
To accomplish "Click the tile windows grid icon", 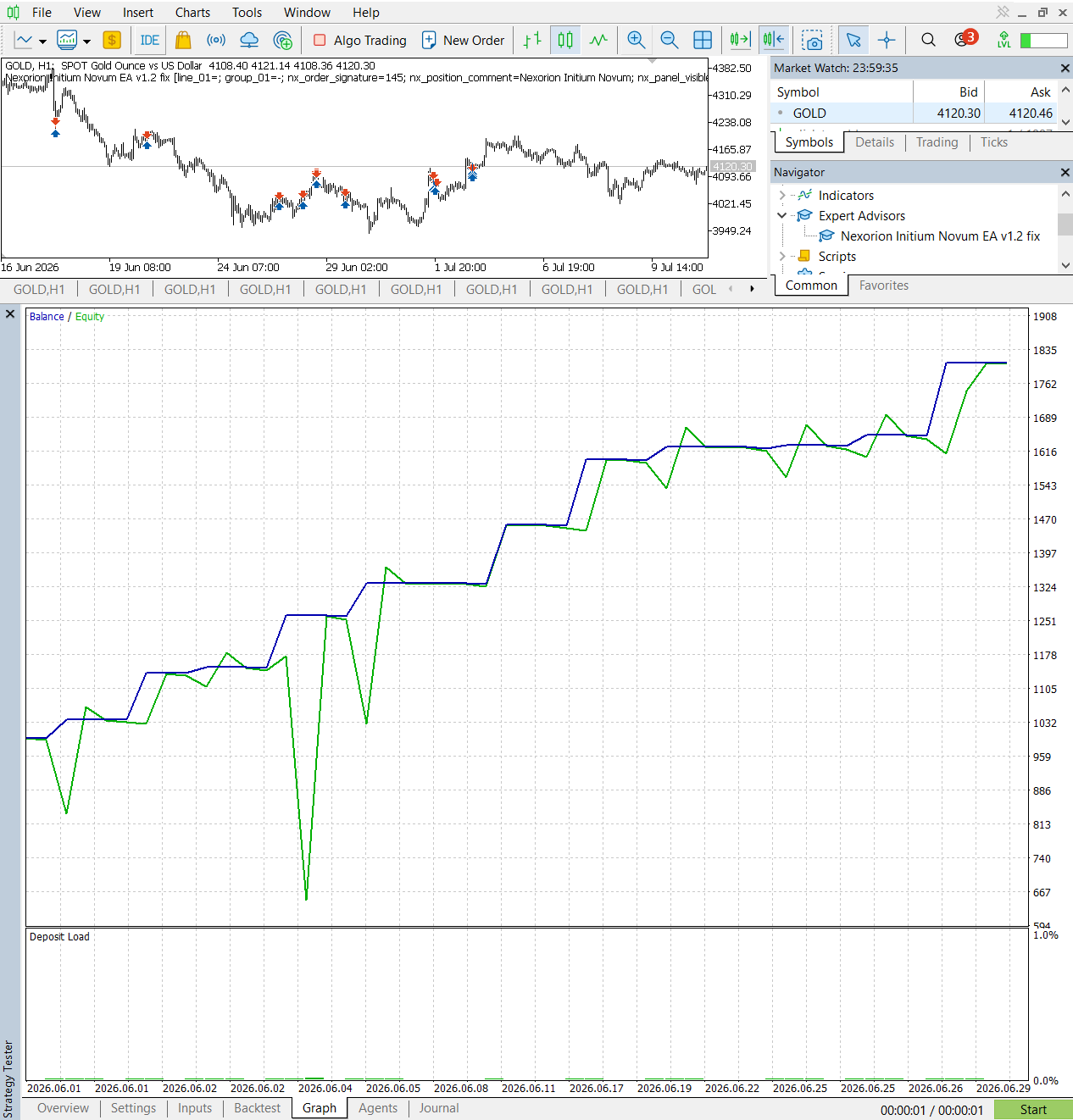I will [703, 40].
